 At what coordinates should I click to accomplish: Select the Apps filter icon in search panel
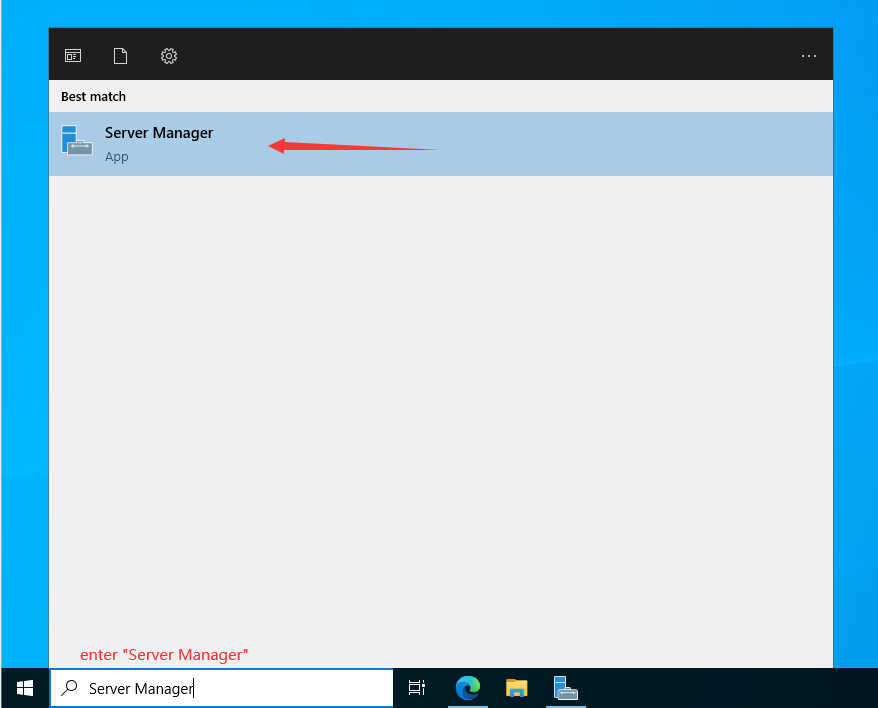73,56
